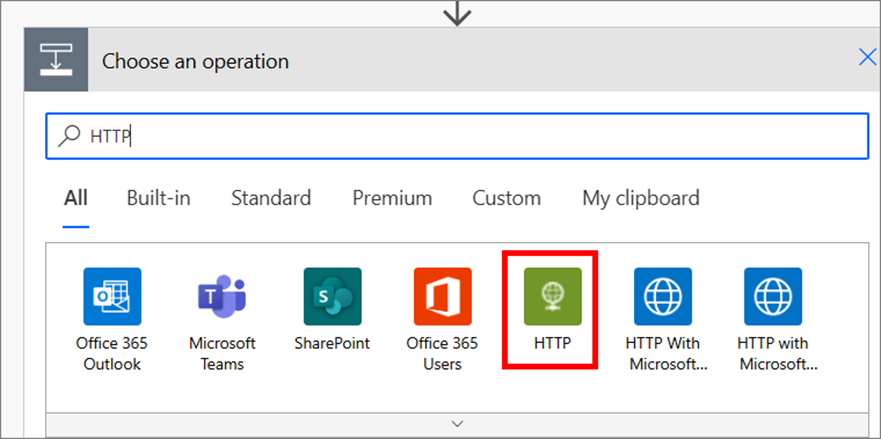Select the middle blue globe HTTP With Microsoft icon
This screenshot has height=439, width=881.
662,297
